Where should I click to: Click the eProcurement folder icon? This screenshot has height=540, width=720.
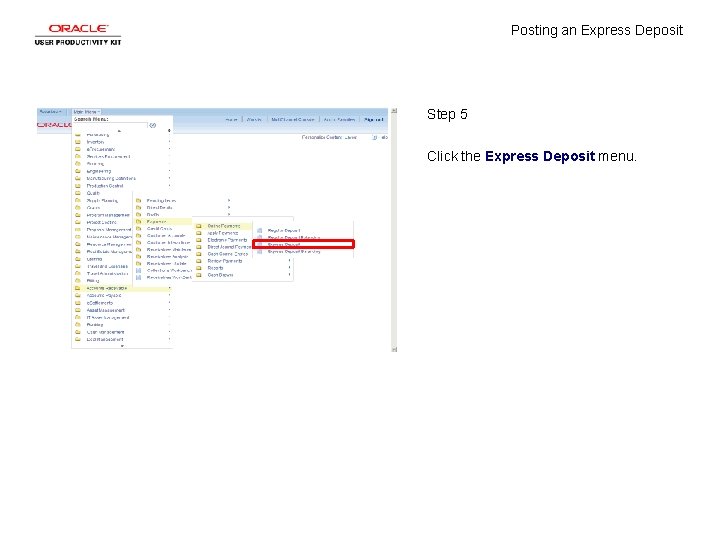coord(78,149)
